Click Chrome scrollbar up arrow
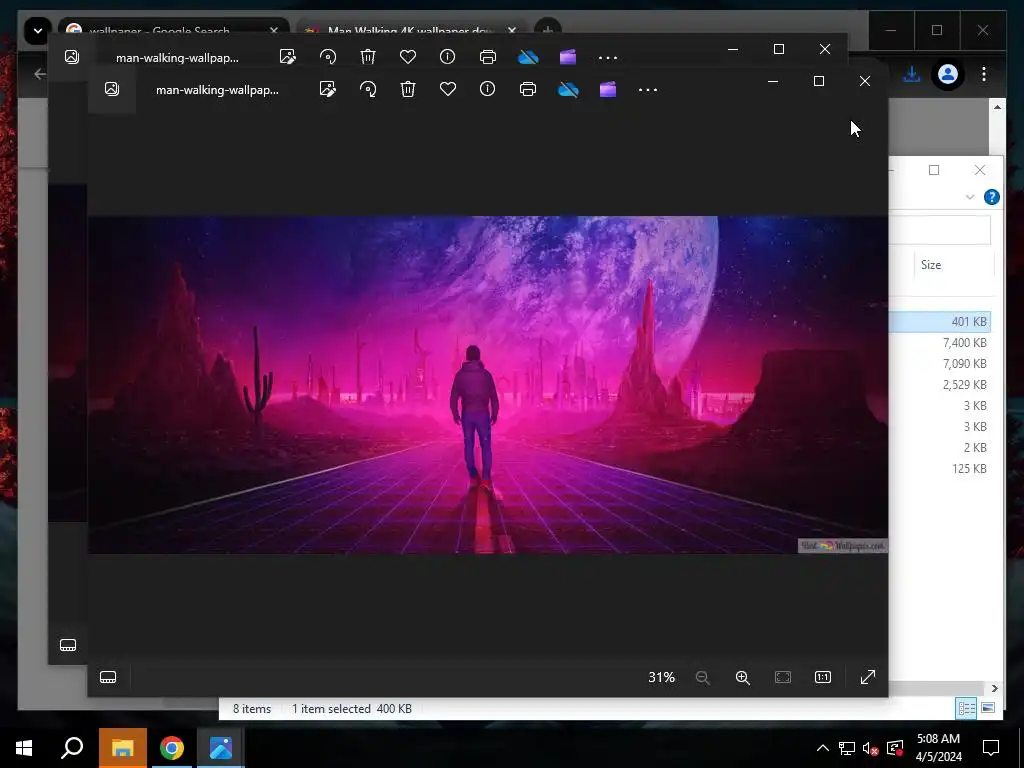 (x=997, y=106)
